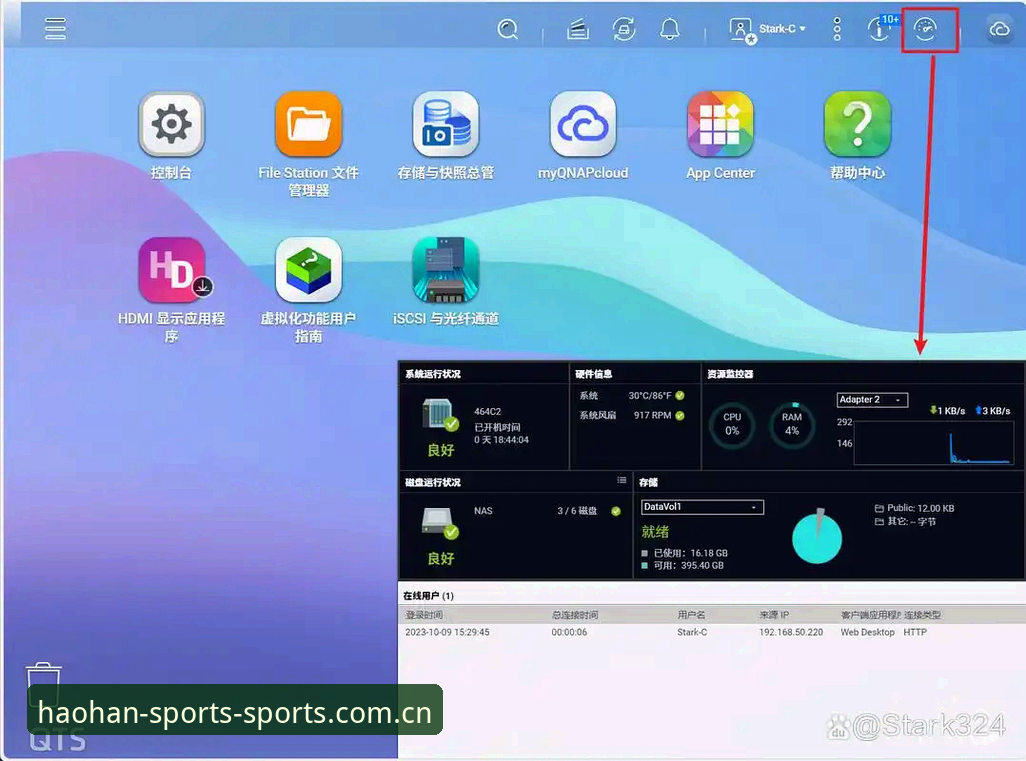Click the 就绪 volume status text
This screenshot has width=1026, height=761.
(655, 531)
